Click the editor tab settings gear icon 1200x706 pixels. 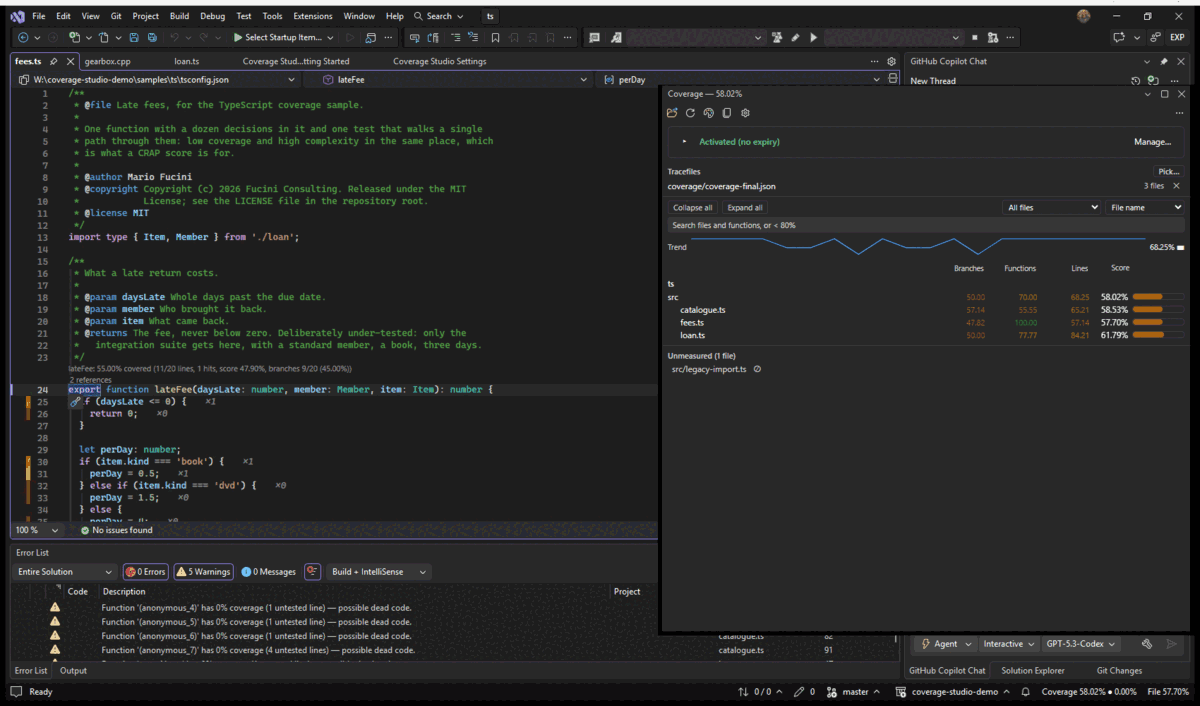pyautogui.click(x=892, y=61)
